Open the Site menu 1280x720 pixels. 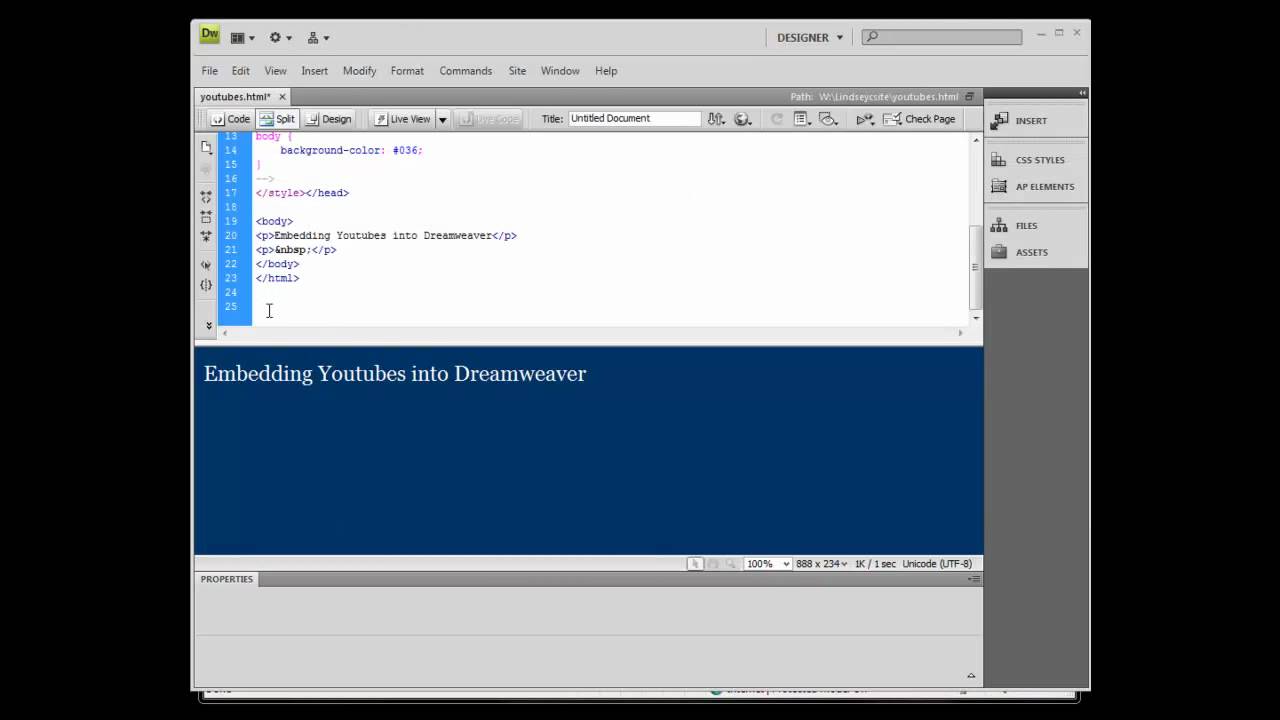[x=517, y=71]
